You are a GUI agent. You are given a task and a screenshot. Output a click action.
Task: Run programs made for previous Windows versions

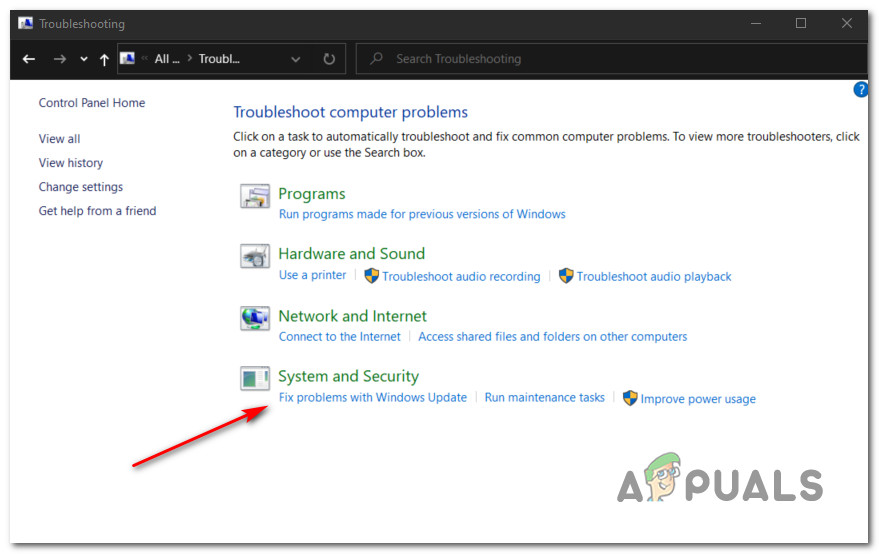pos(422,214)
